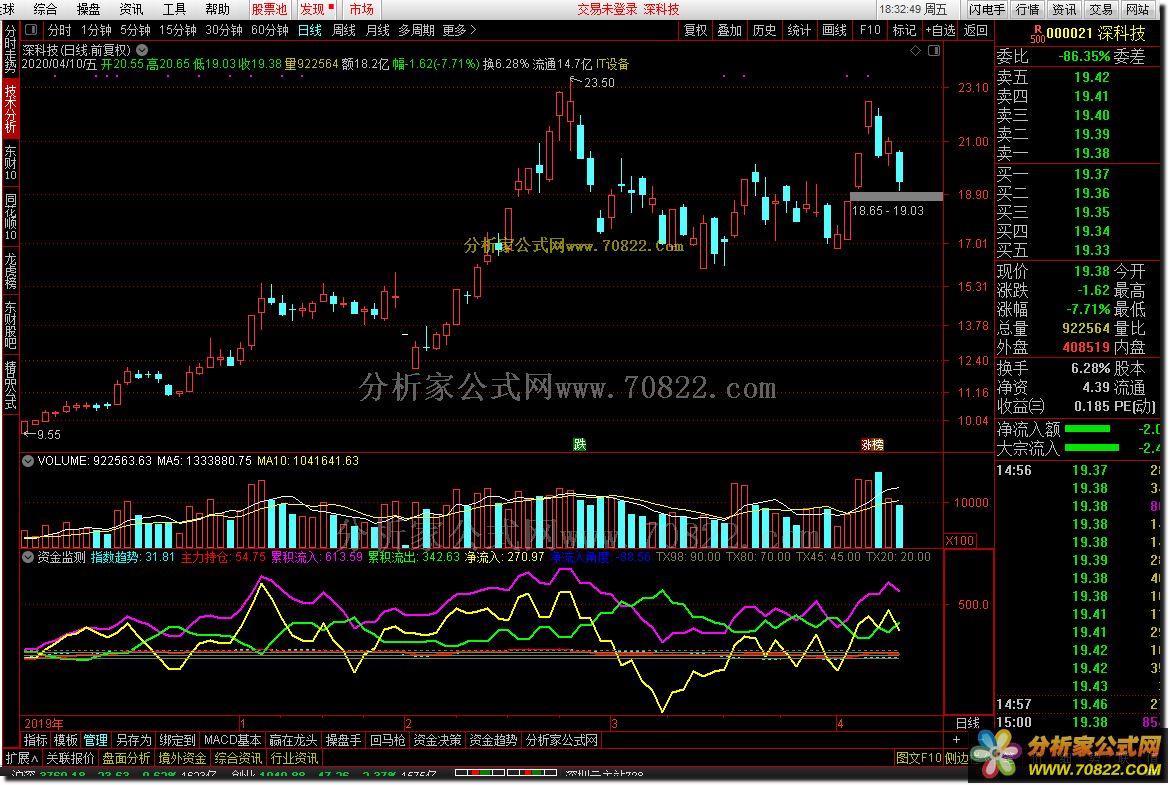Select the 龙虎榜 sidebar tab
The width and height of the screenshot is (1170, 785).
point(10,271)
